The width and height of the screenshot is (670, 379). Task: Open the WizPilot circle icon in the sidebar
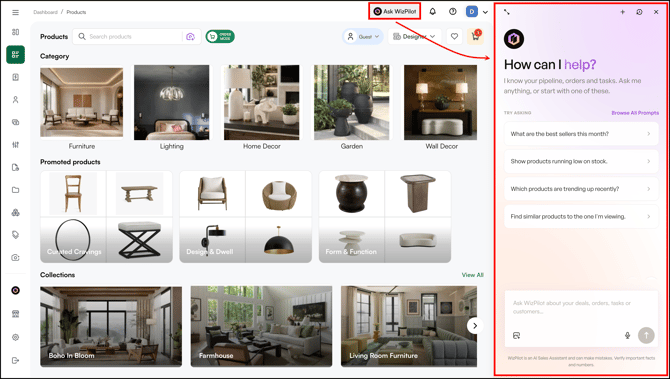tap(15, 291)
